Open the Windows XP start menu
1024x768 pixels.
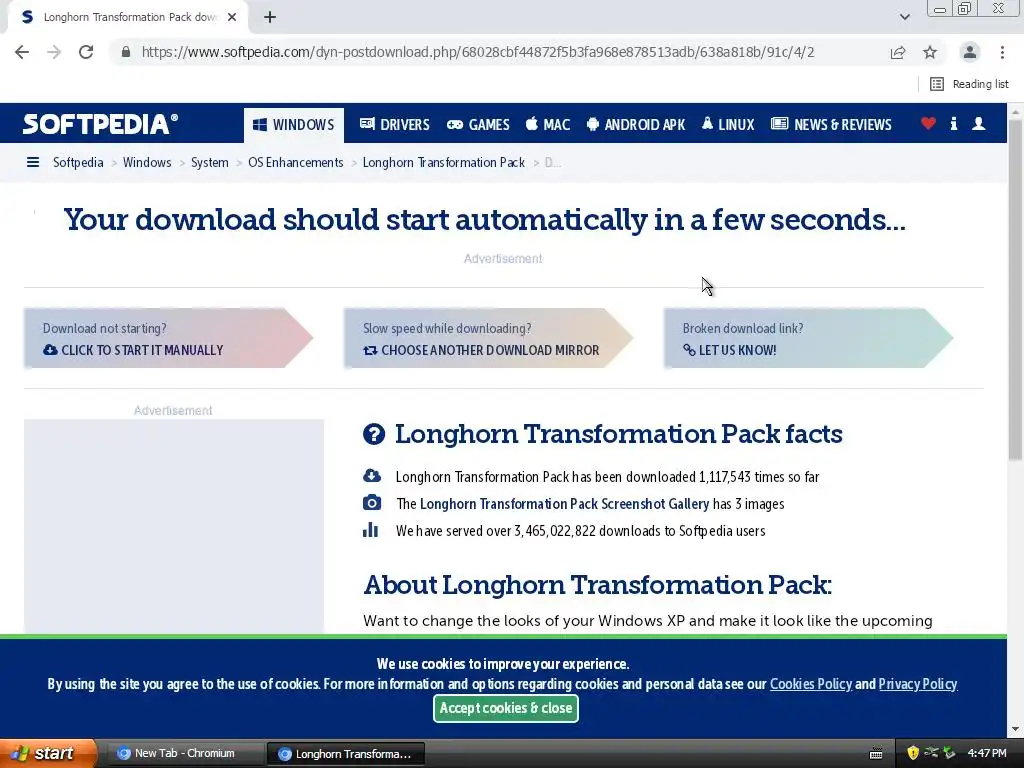(x=47, y=753)
